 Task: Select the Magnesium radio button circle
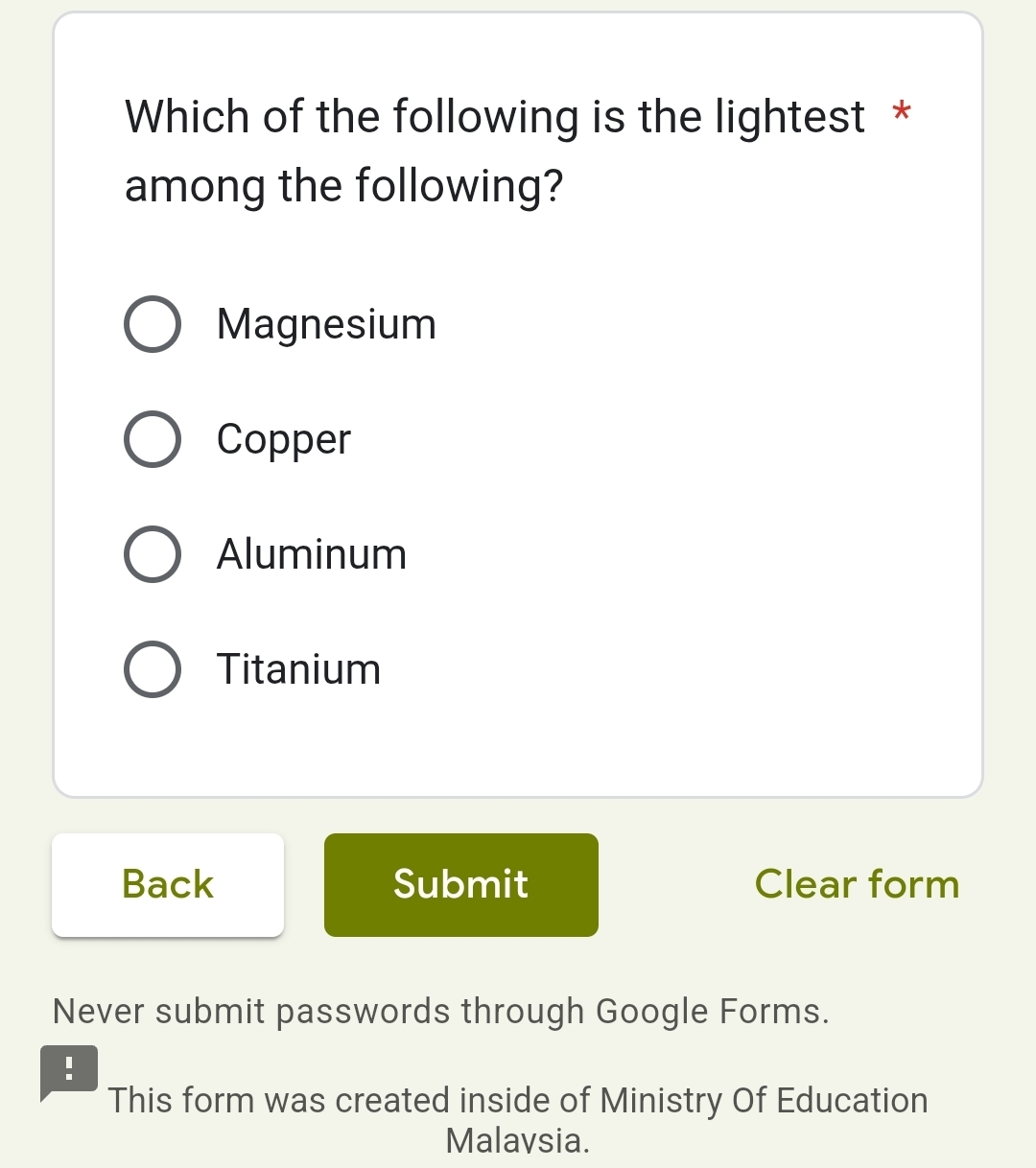[x=153, y=324]
